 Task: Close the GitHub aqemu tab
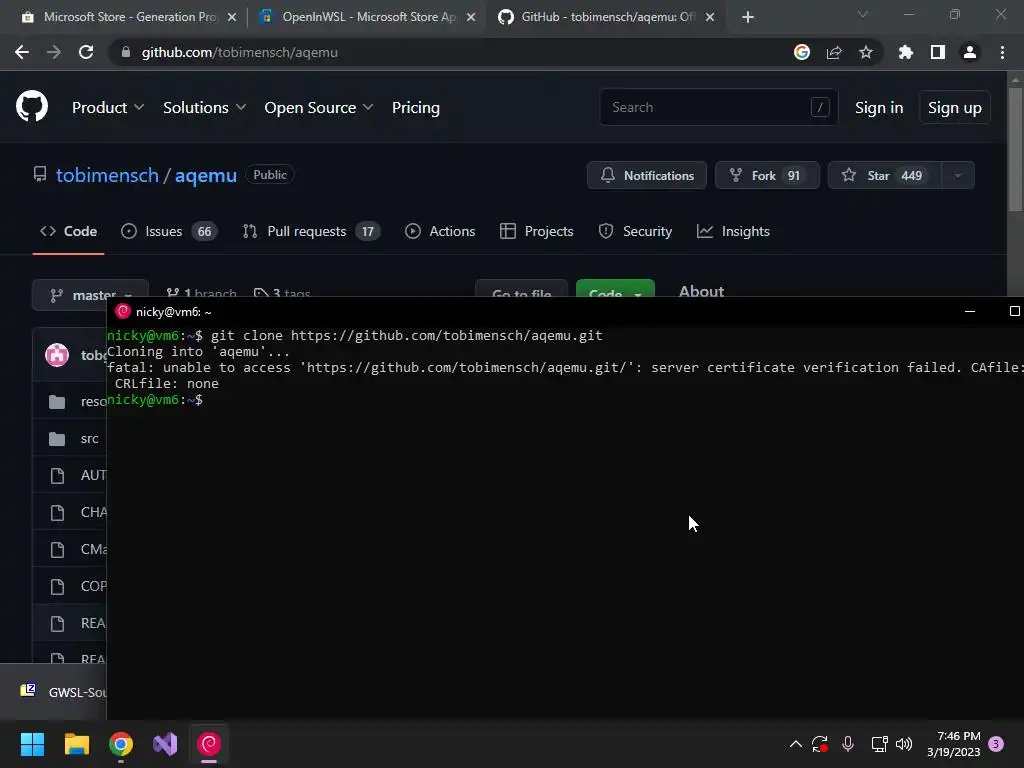pos(710,17)
